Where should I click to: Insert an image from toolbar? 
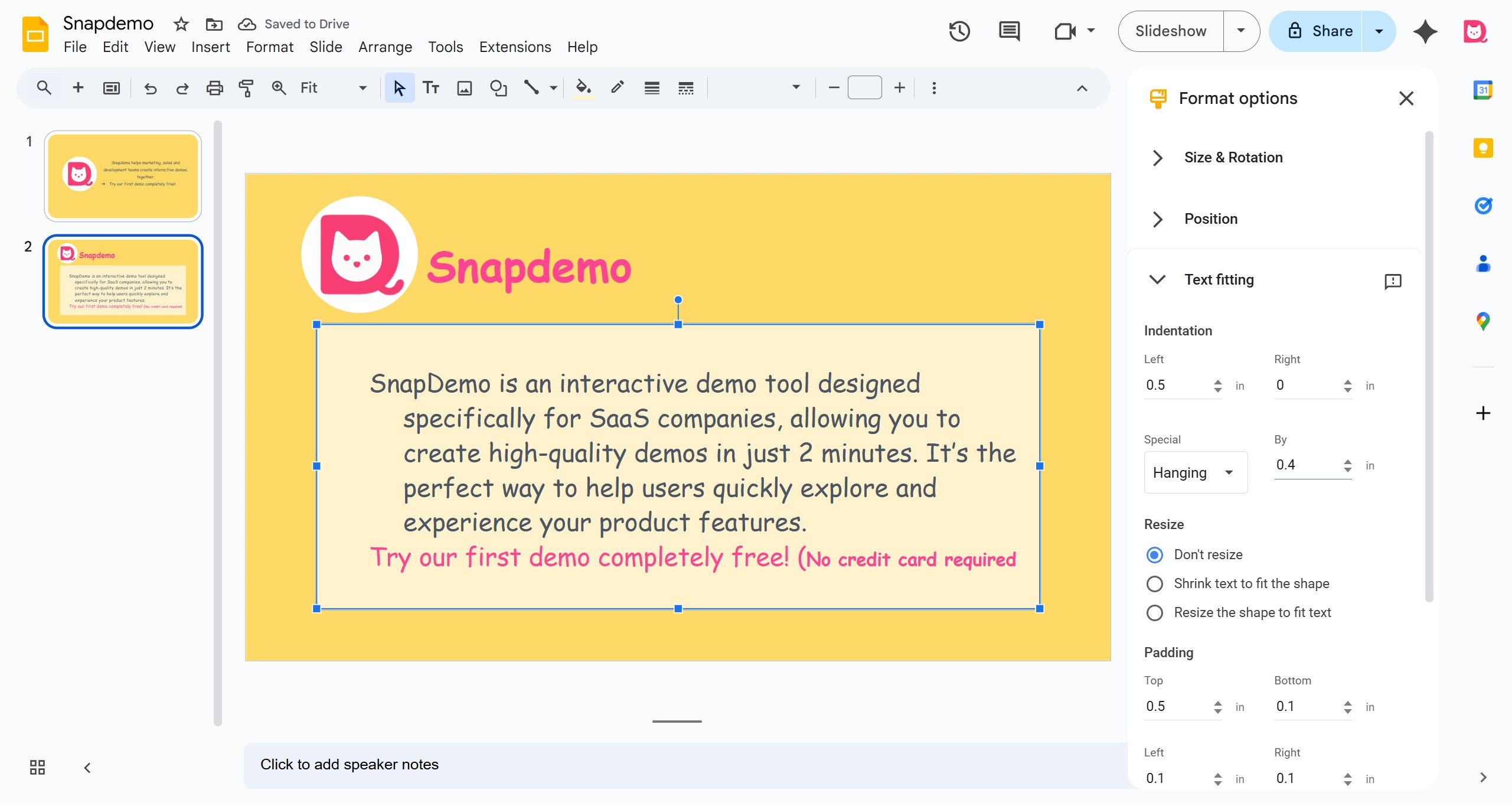click(465, 88)
